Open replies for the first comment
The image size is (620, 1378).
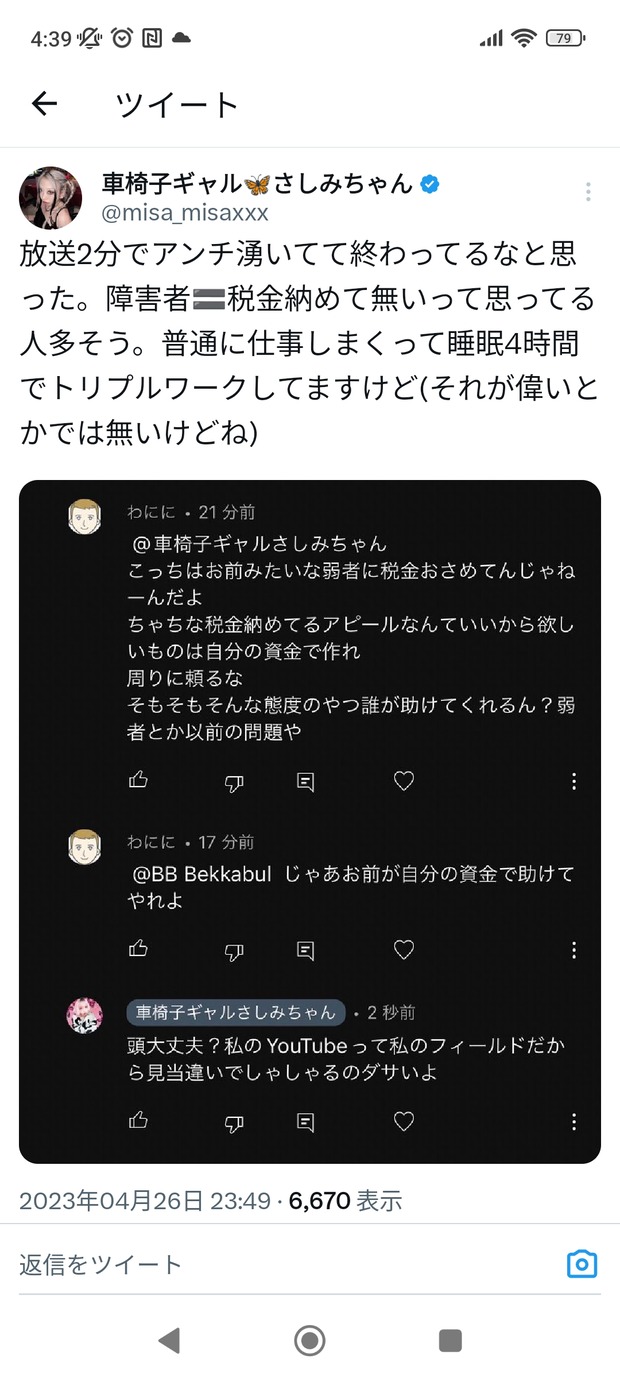(306, 782)
